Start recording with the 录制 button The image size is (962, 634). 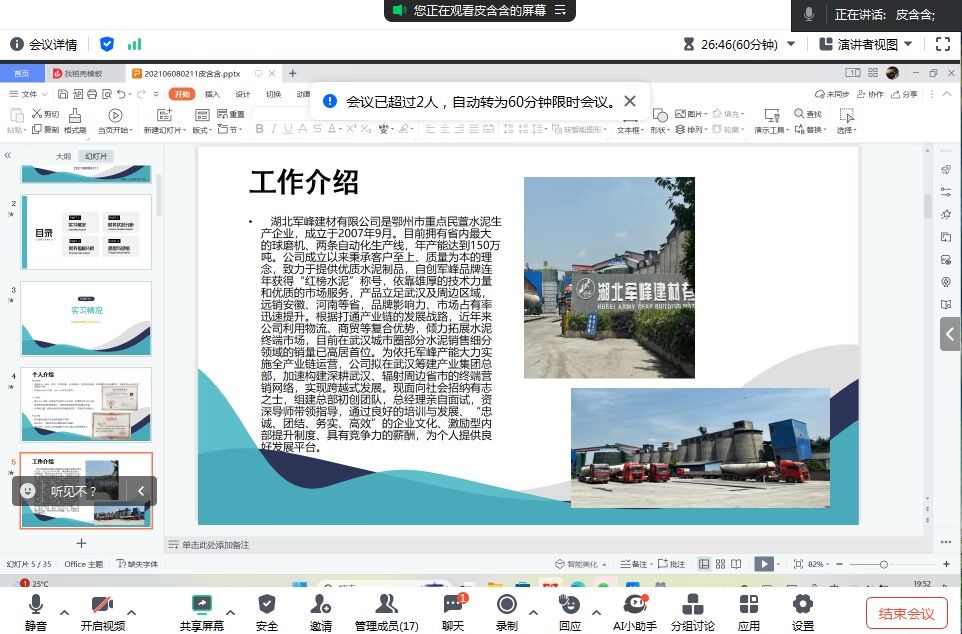tap(507, 612)
